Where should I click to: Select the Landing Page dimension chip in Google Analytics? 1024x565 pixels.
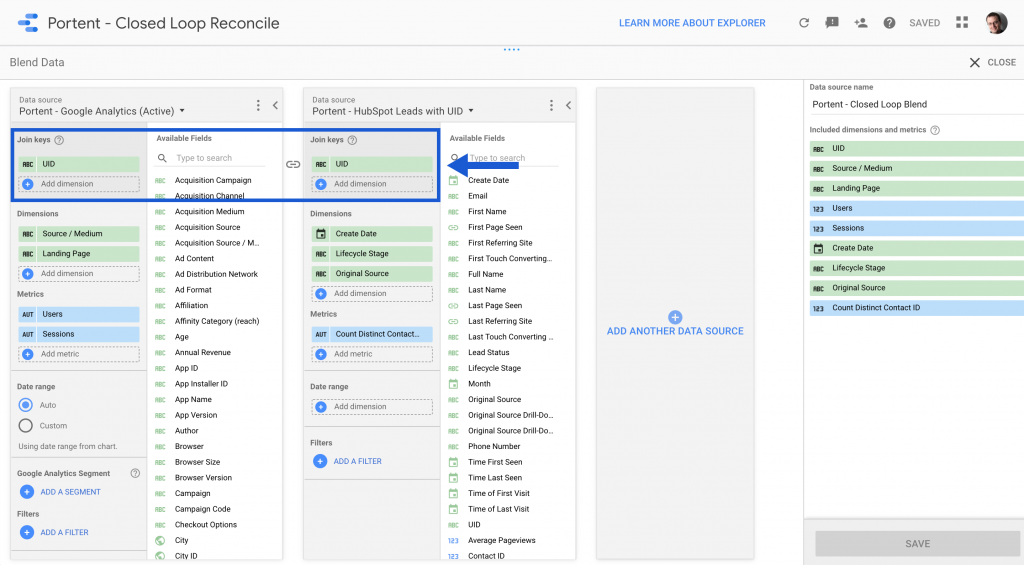click(x=78, y=253)
